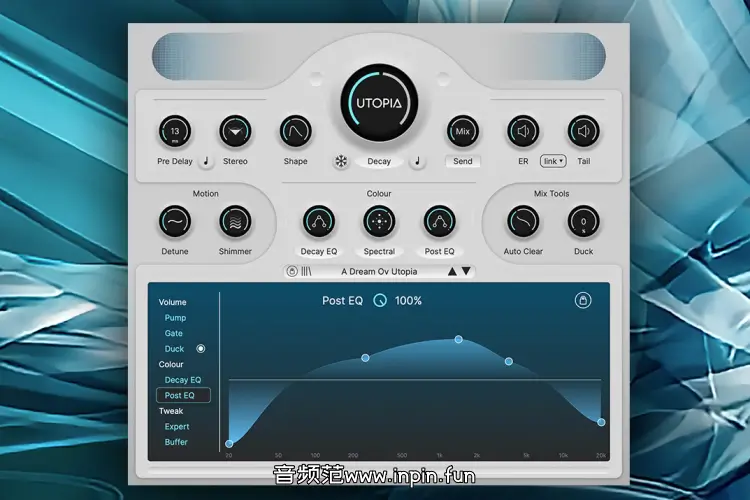This screenshot has width=750, height=500.
Task: Click the Decay label under main dial
Action: [379, 161]
